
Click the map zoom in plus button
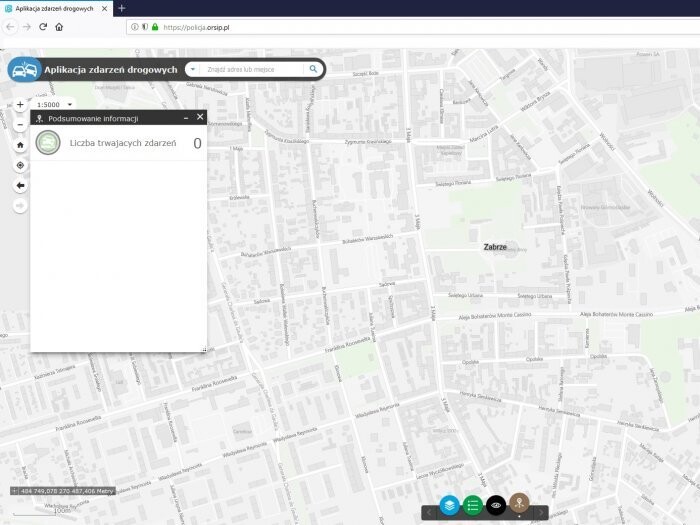[20, 104]
